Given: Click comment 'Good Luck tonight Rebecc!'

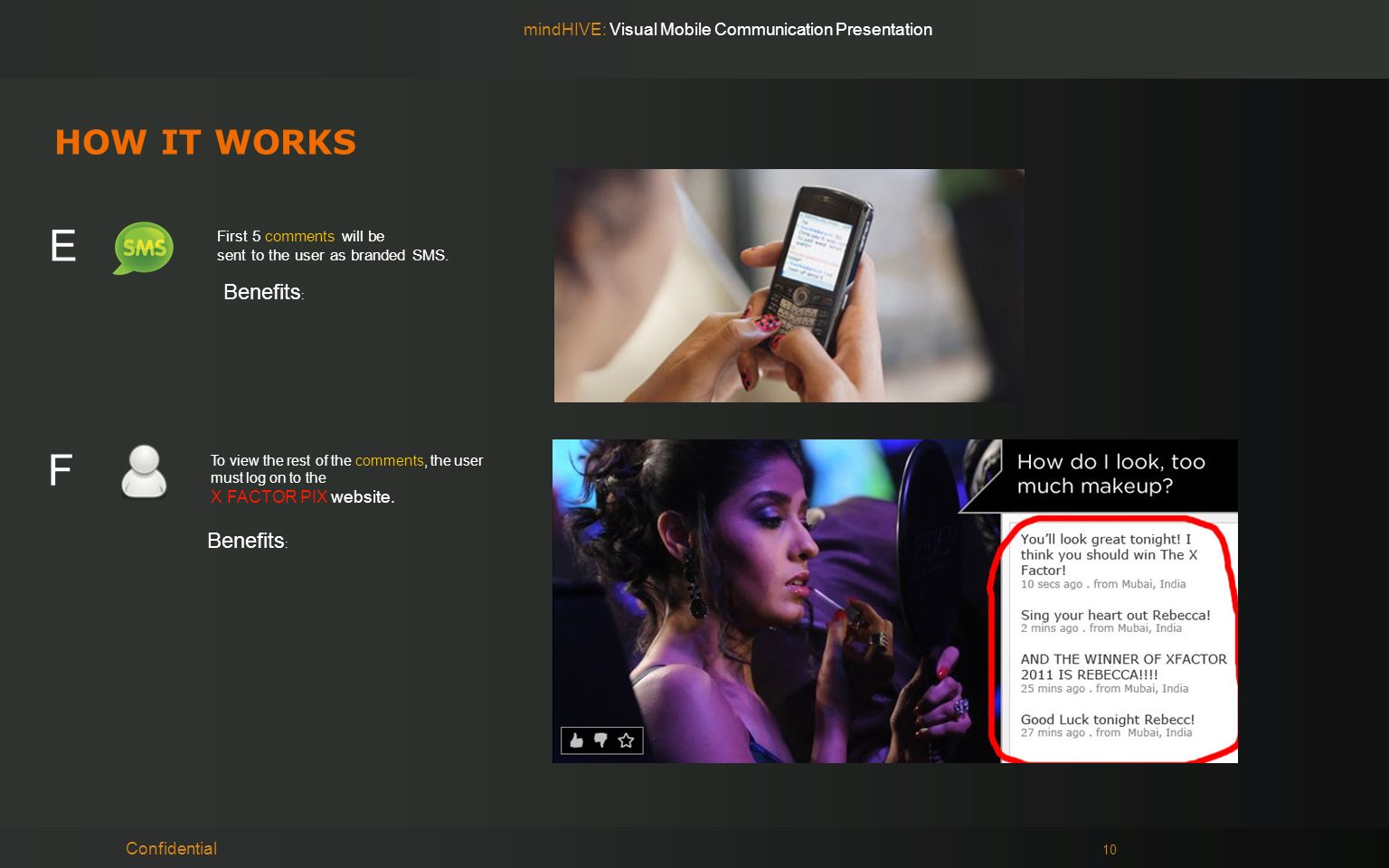Looking at the screenshot, I should (x=1108, y=720).
